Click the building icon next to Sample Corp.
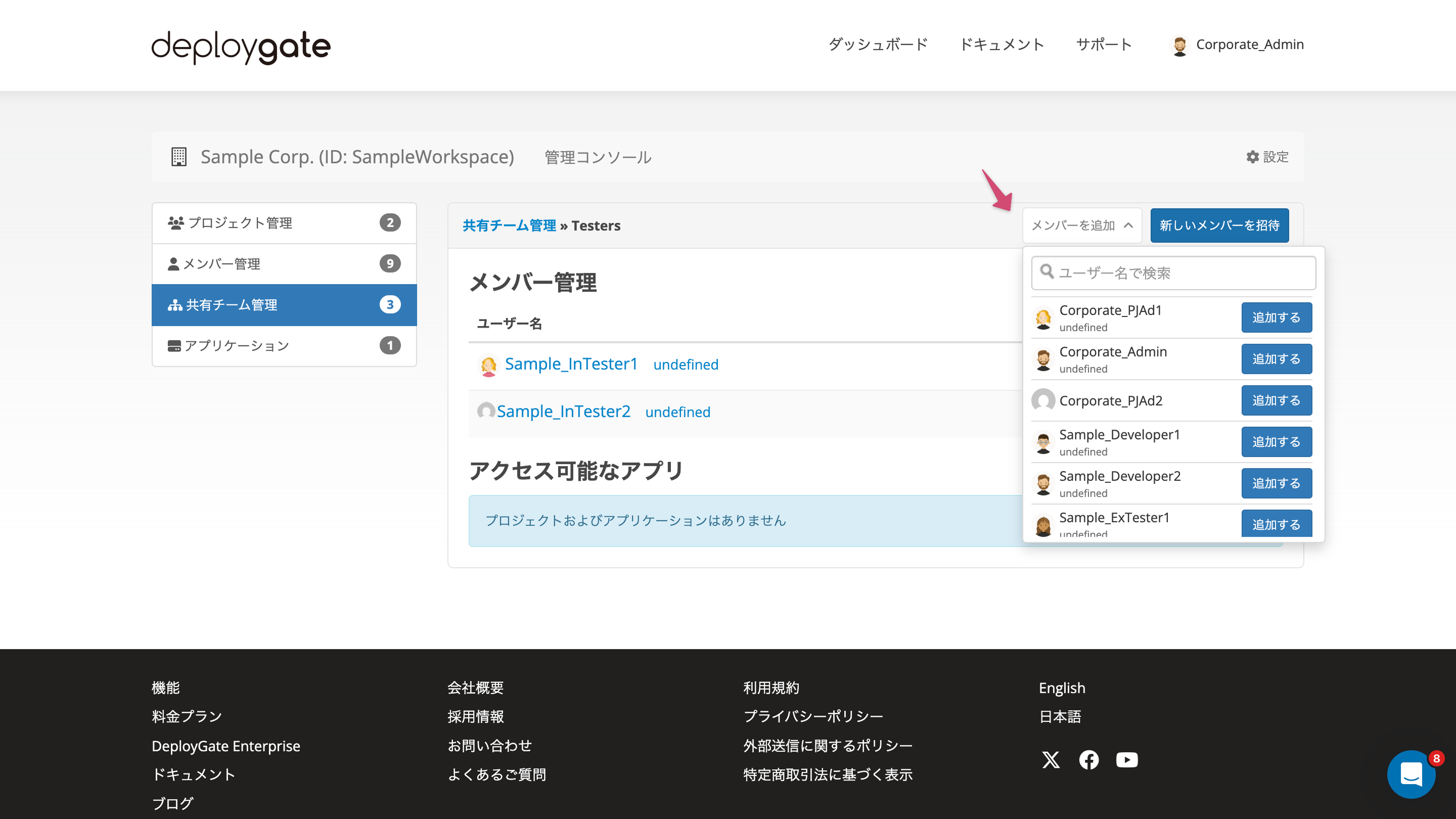 click(178, 157)
